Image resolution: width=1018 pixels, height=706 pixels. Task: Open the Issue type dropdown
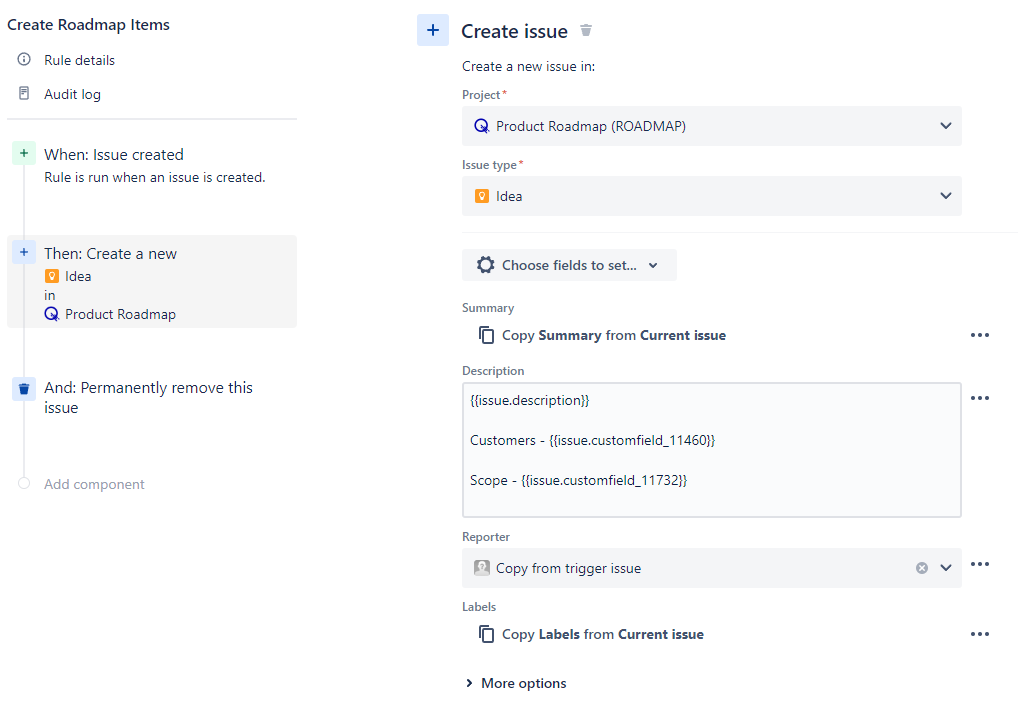coord(944,196)
